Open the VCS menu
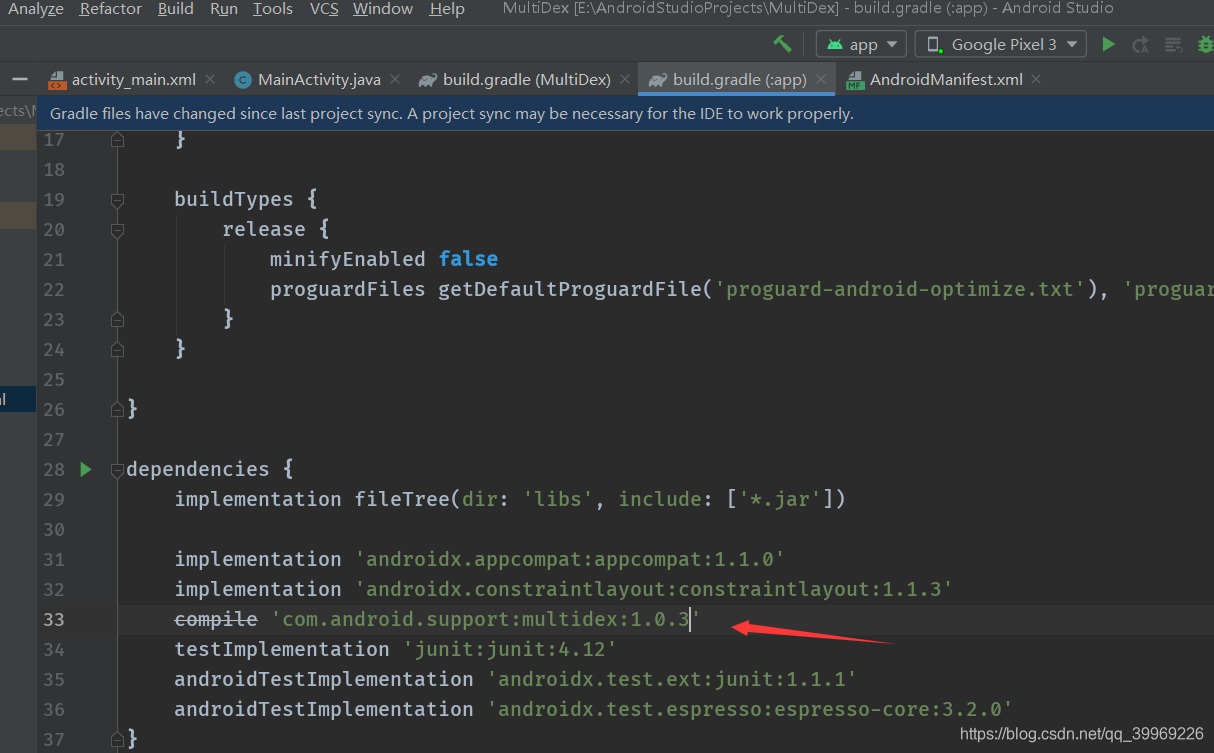 tap(322, 10)
